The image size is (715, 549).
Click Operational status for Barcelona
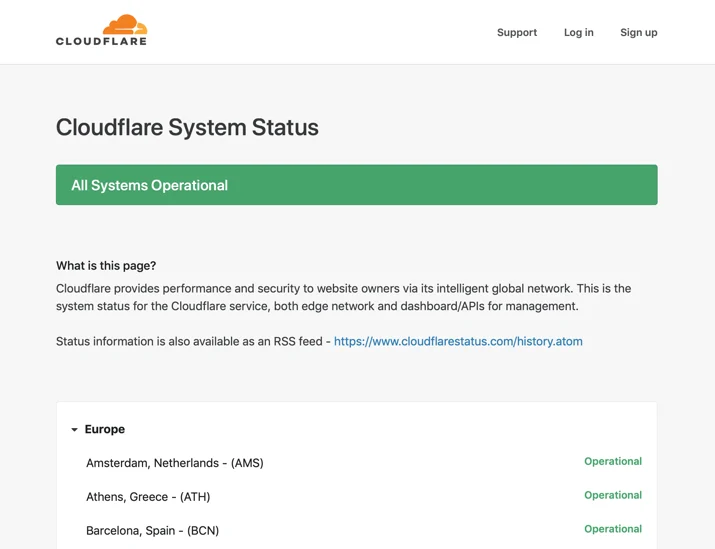613,528
